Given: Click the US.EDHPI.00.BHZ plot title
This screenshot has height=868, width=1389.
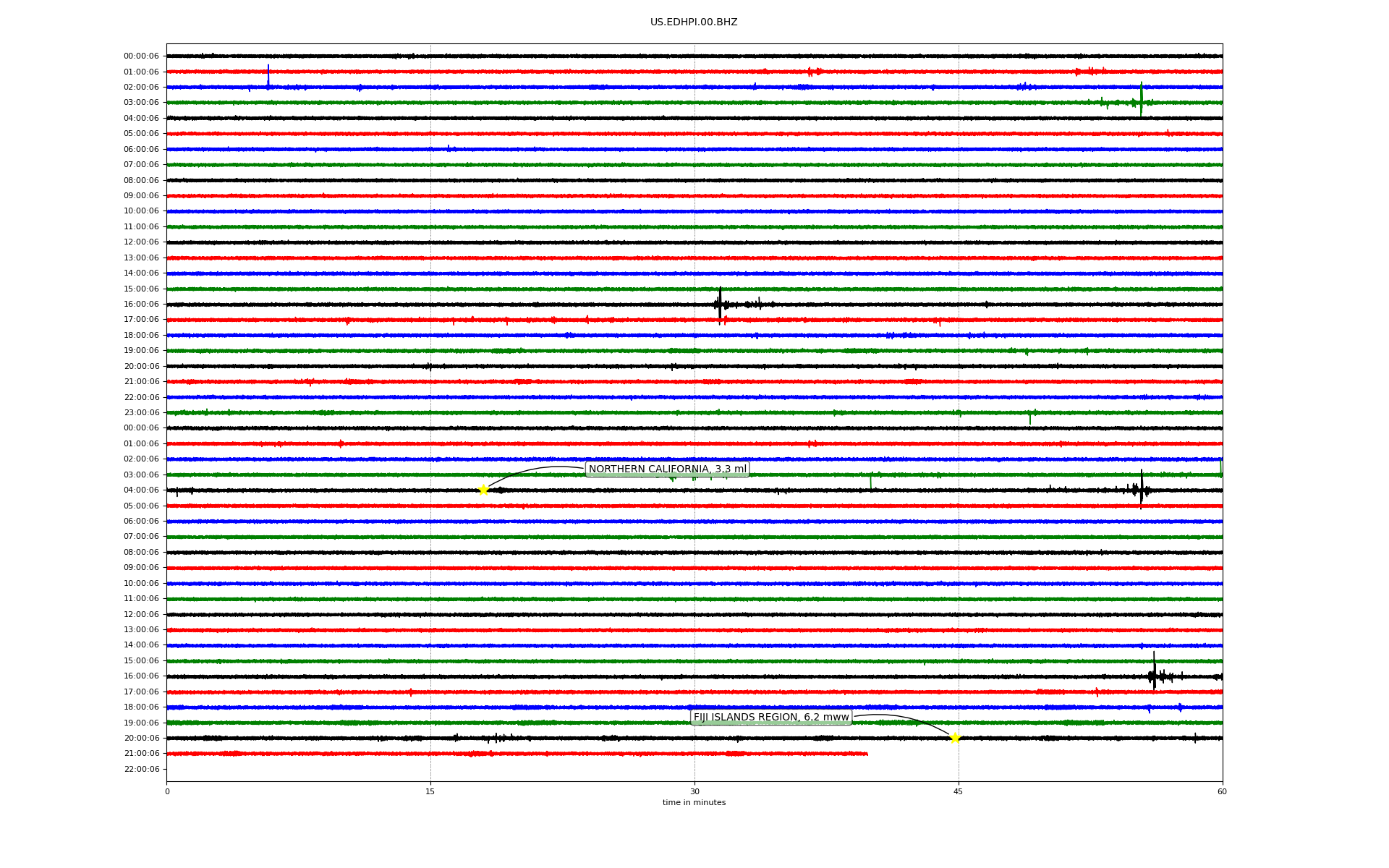Looking at the screenshot, I should click(x=694, y=22).
